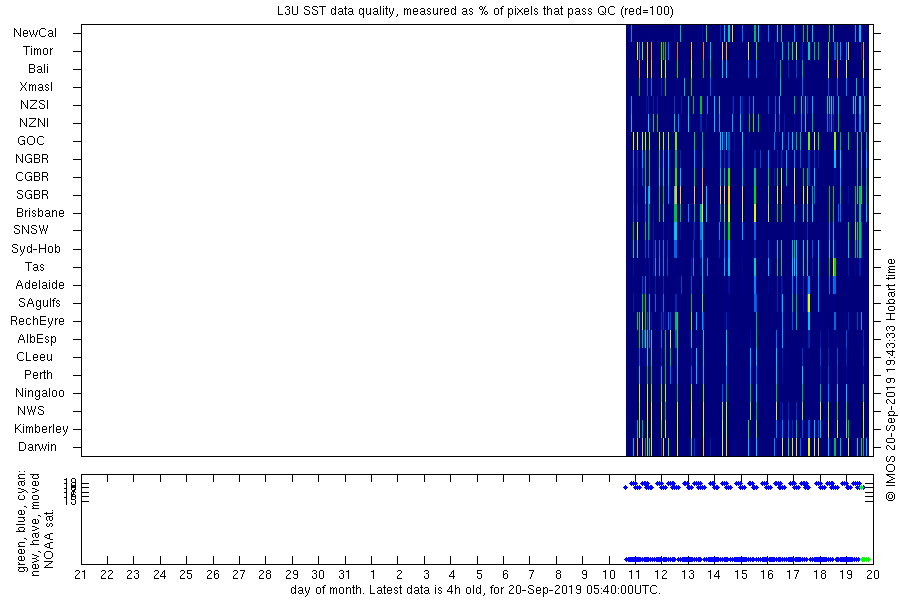Click the chart title about L3U SST data quality
The image size is (900, 600).
(475, 11)
